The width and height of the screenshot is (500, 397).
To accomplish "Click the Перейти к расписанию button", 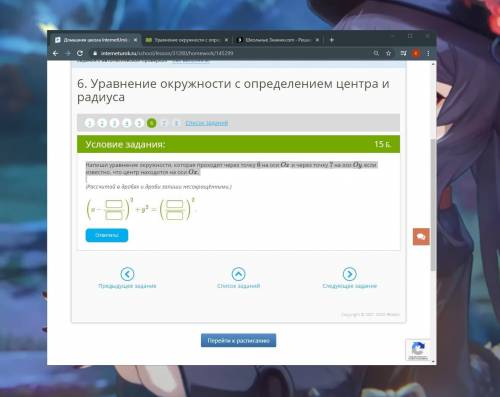I will pyautogui.click(x=238, y=340).
